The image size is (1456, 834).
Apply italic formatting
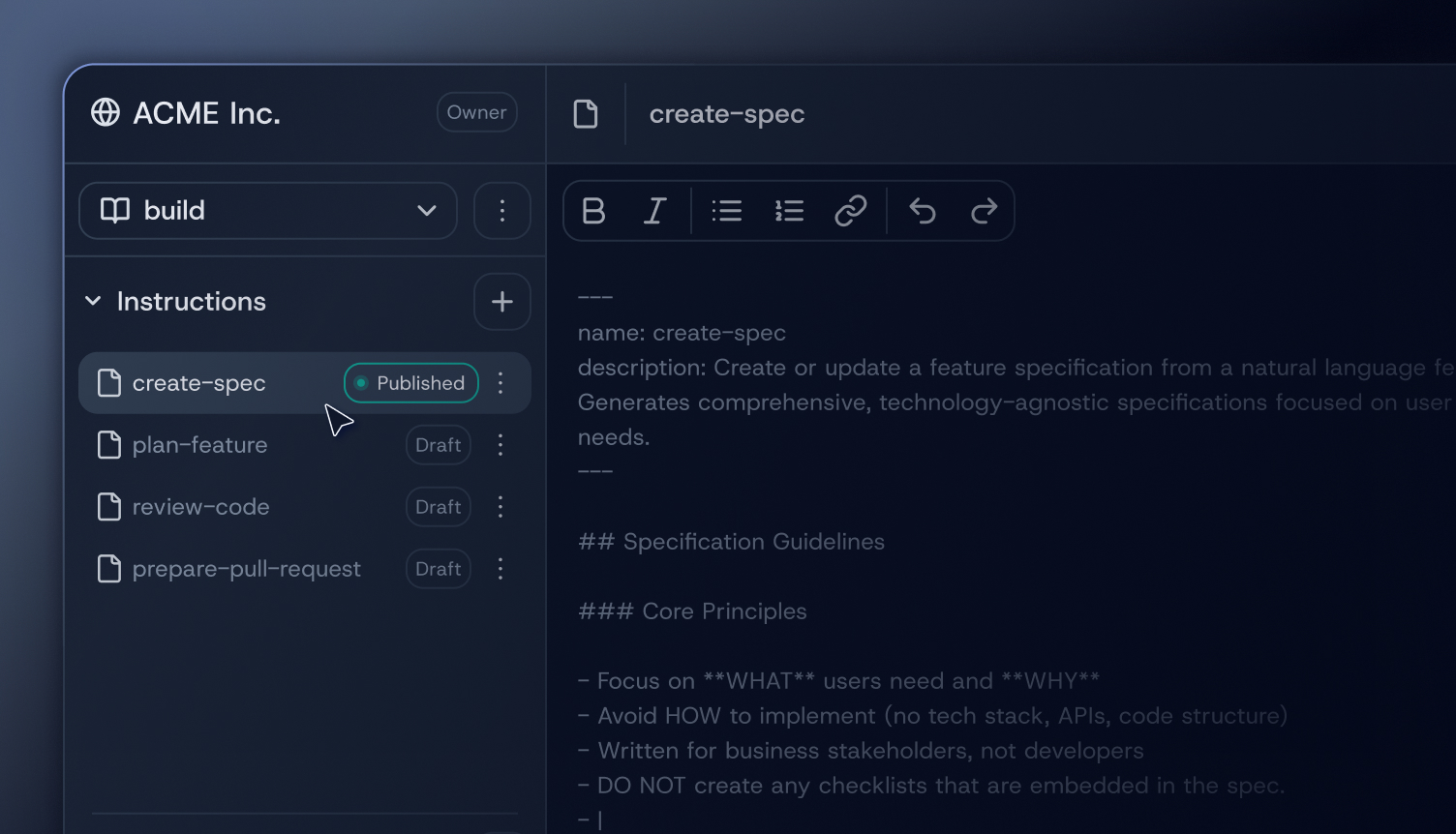tap(654, 210)
